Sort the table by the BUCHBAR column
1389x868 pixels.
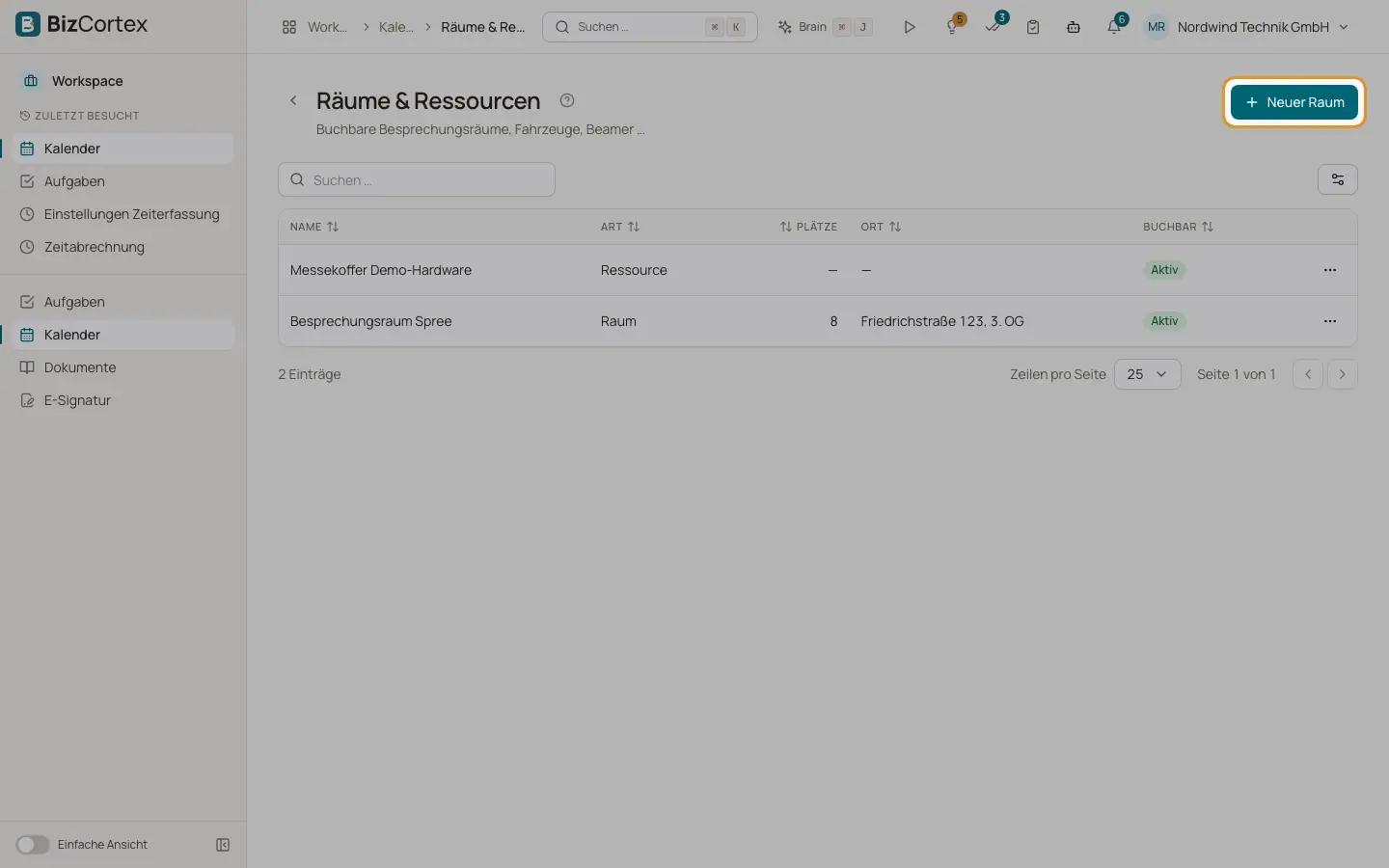point(1178,227)
